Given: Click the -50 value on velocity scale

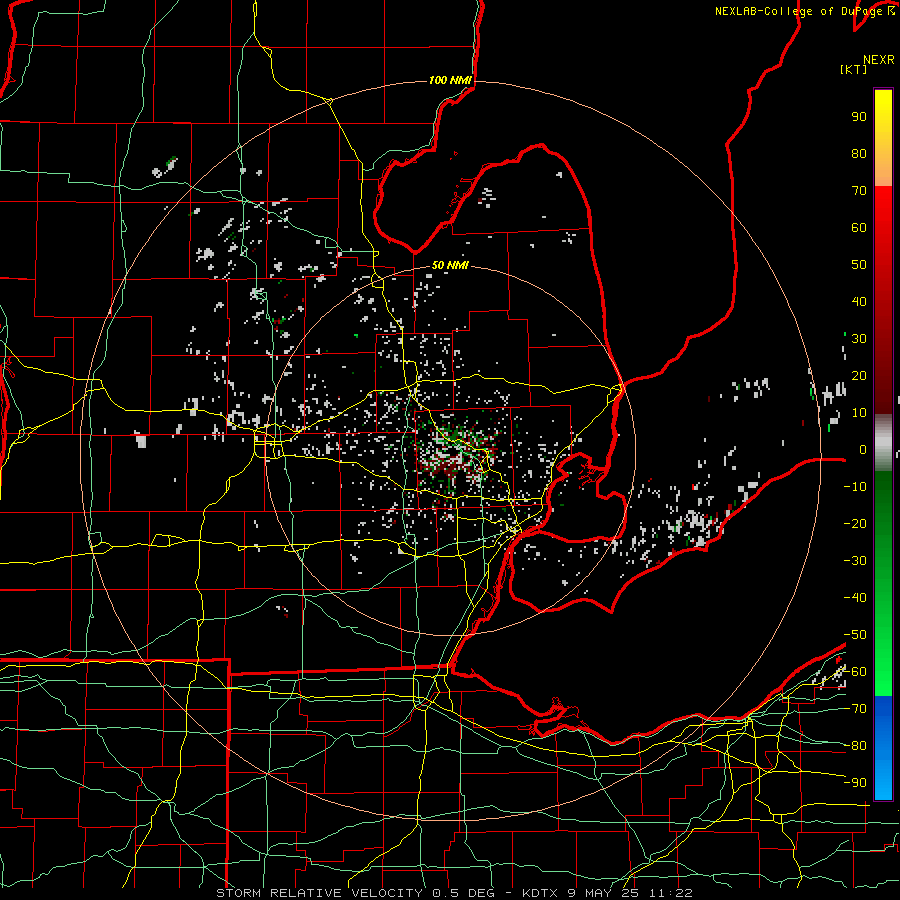Looking at the screenshot, I should pos(855,635).
